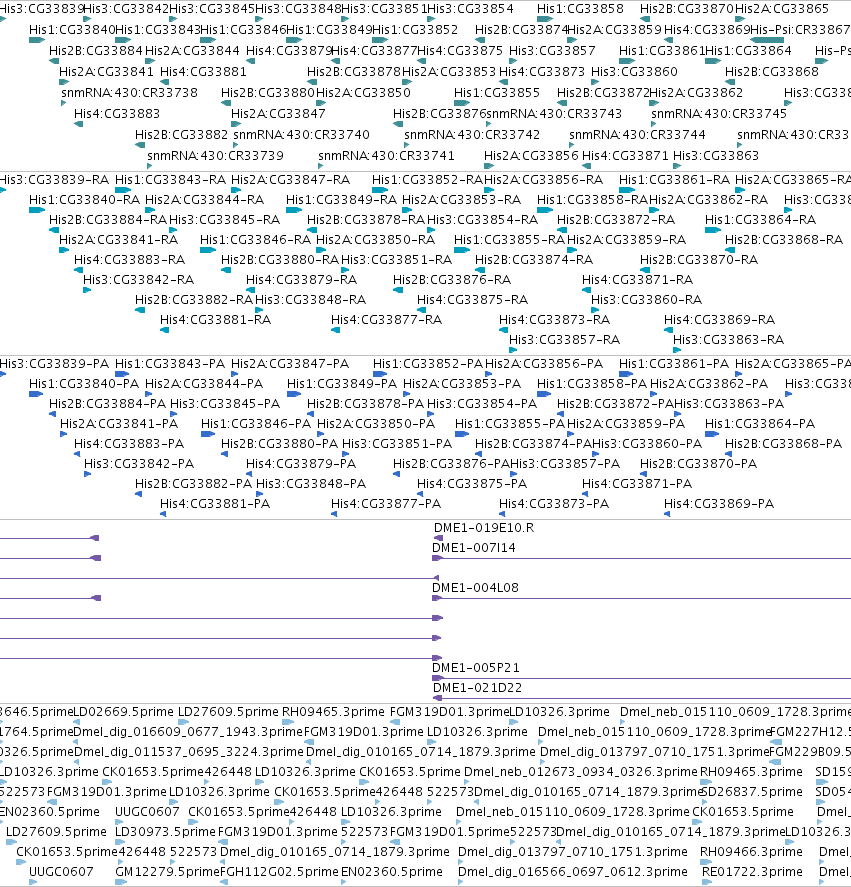Select the His2A:CG33853-PA label
The height and width of the screenshot is (887, 851).
[x=462, y=384]
